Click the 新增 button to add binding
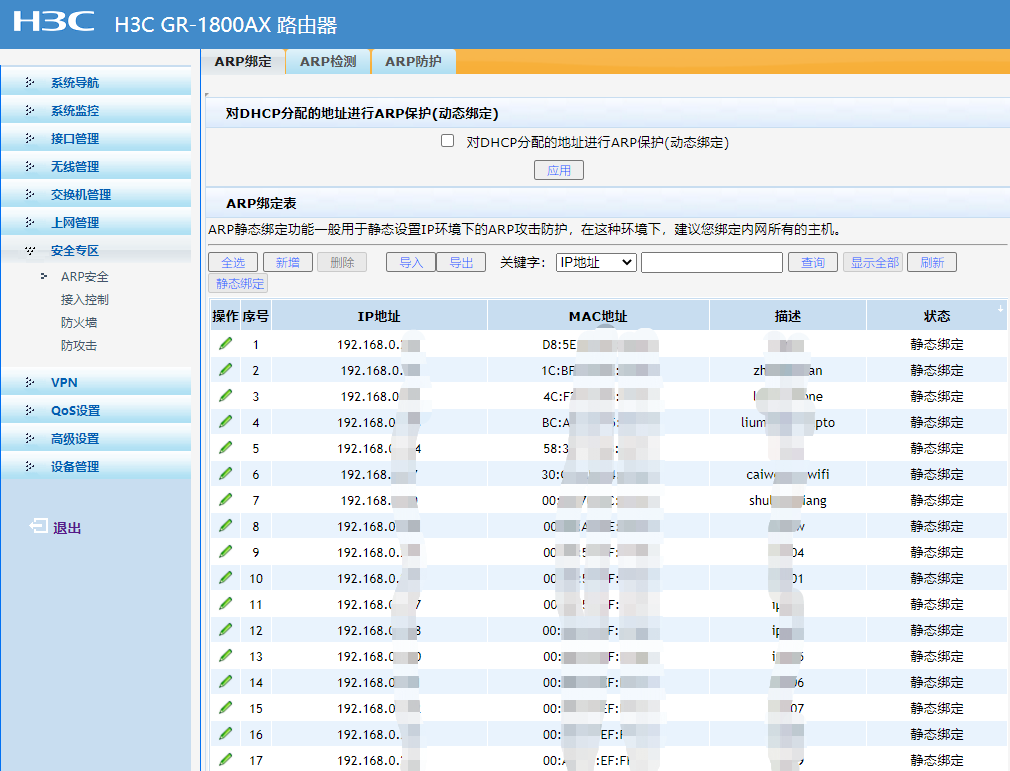1010x771 pixels. [287, 262]
